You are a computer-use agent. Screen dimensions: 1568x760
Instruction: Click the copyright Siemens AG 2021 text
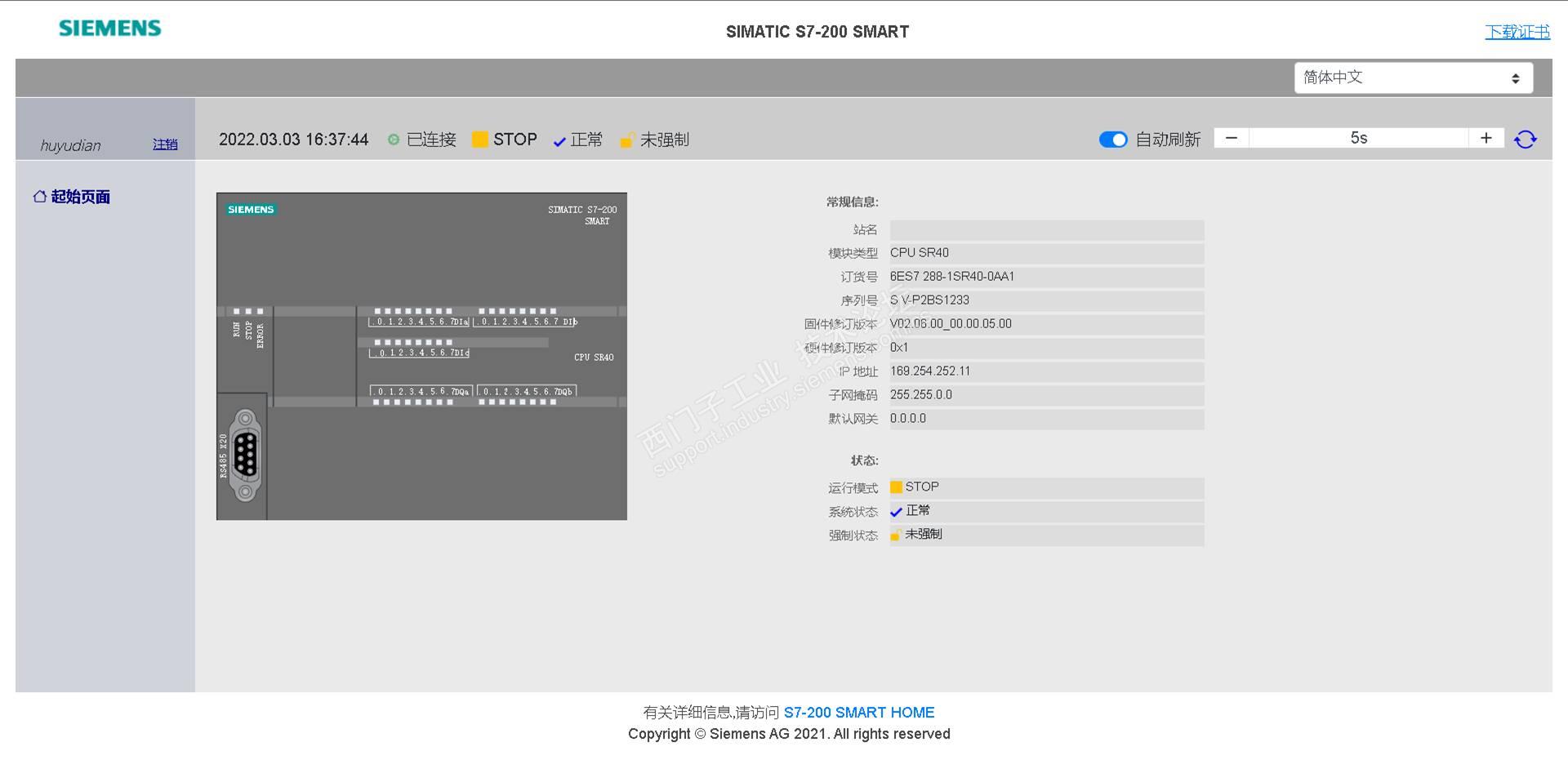pos(789,734)
